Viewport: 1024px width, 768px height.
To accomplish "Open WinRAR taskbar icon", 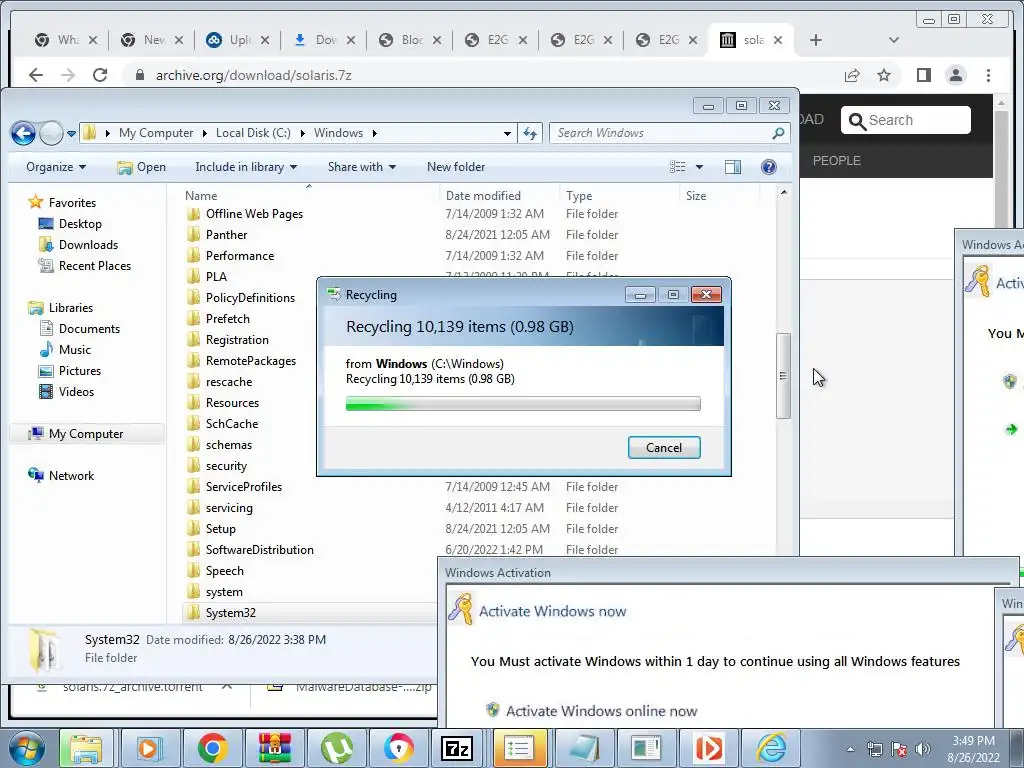I will point(274,748).
